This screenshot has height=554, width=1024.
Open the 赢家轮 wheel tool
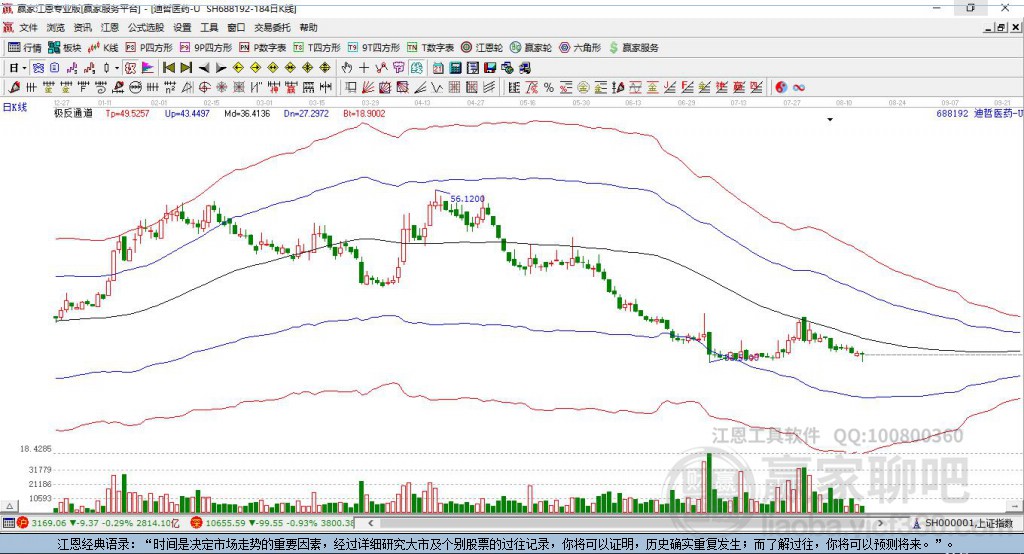point(531,48)
